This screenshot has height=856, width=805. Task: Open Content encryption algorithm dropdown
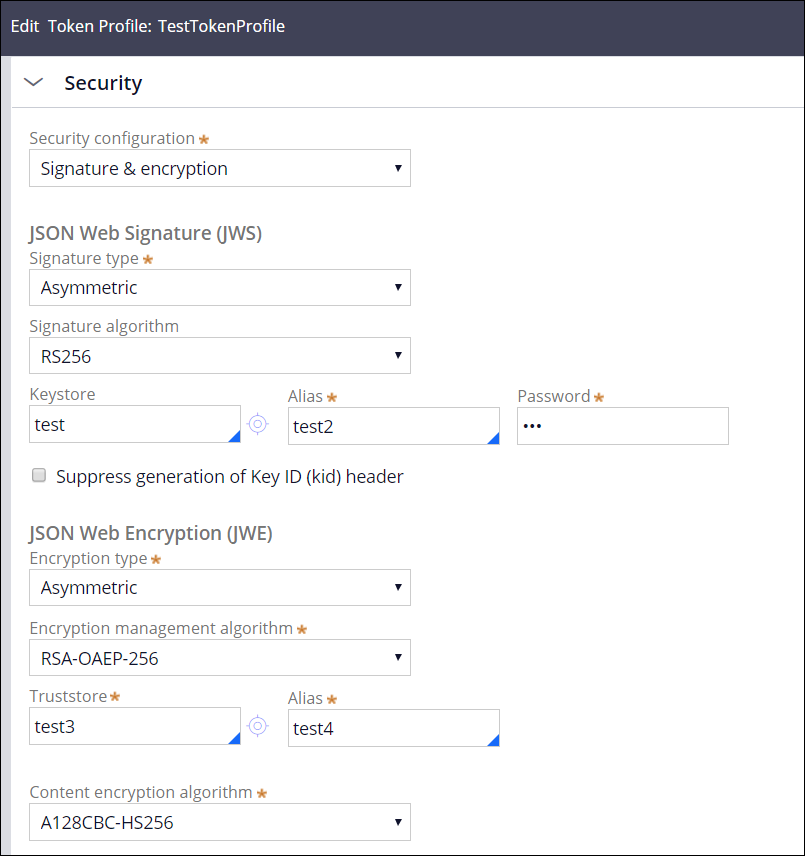219,823
